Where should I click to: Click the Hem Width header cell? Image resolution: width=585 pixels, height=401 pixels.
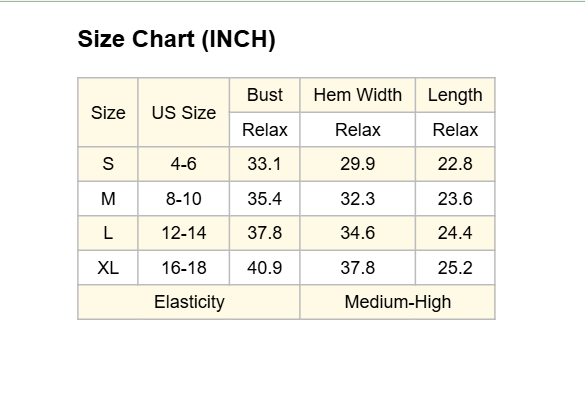point(357,95)
